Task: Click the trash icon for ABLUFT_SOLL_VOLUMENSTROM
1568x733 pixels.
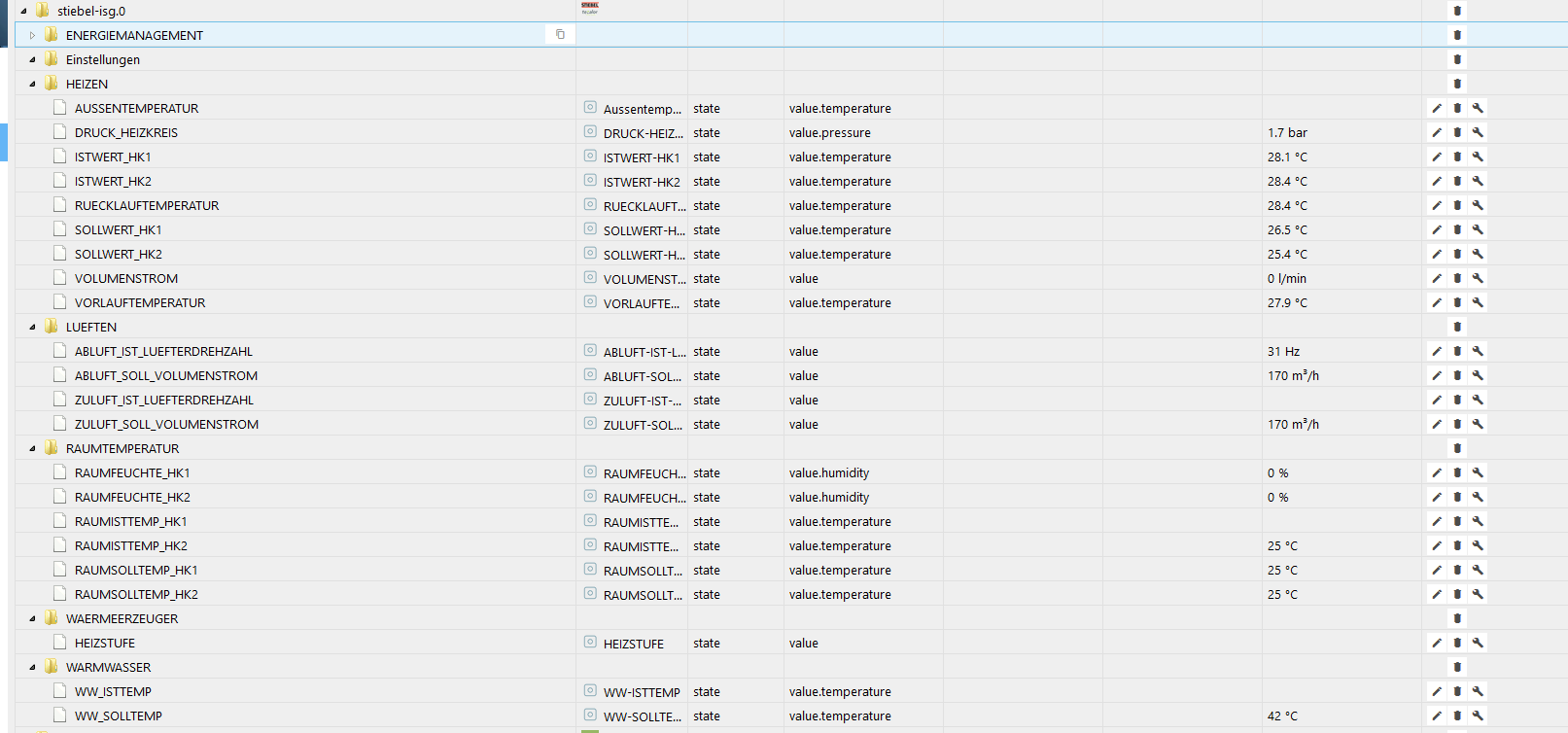Action: pyautogui.click(x=1457, y=375)
